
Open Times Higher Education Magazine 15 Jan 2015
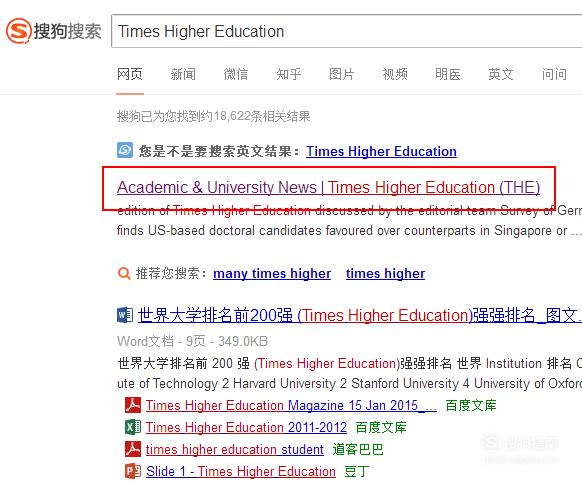[291, 405]
